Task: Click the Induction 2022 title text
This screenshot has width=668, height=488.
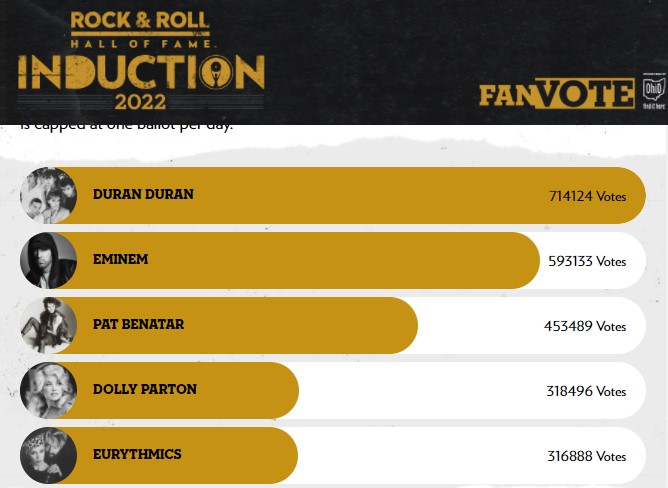Action: 141,82
